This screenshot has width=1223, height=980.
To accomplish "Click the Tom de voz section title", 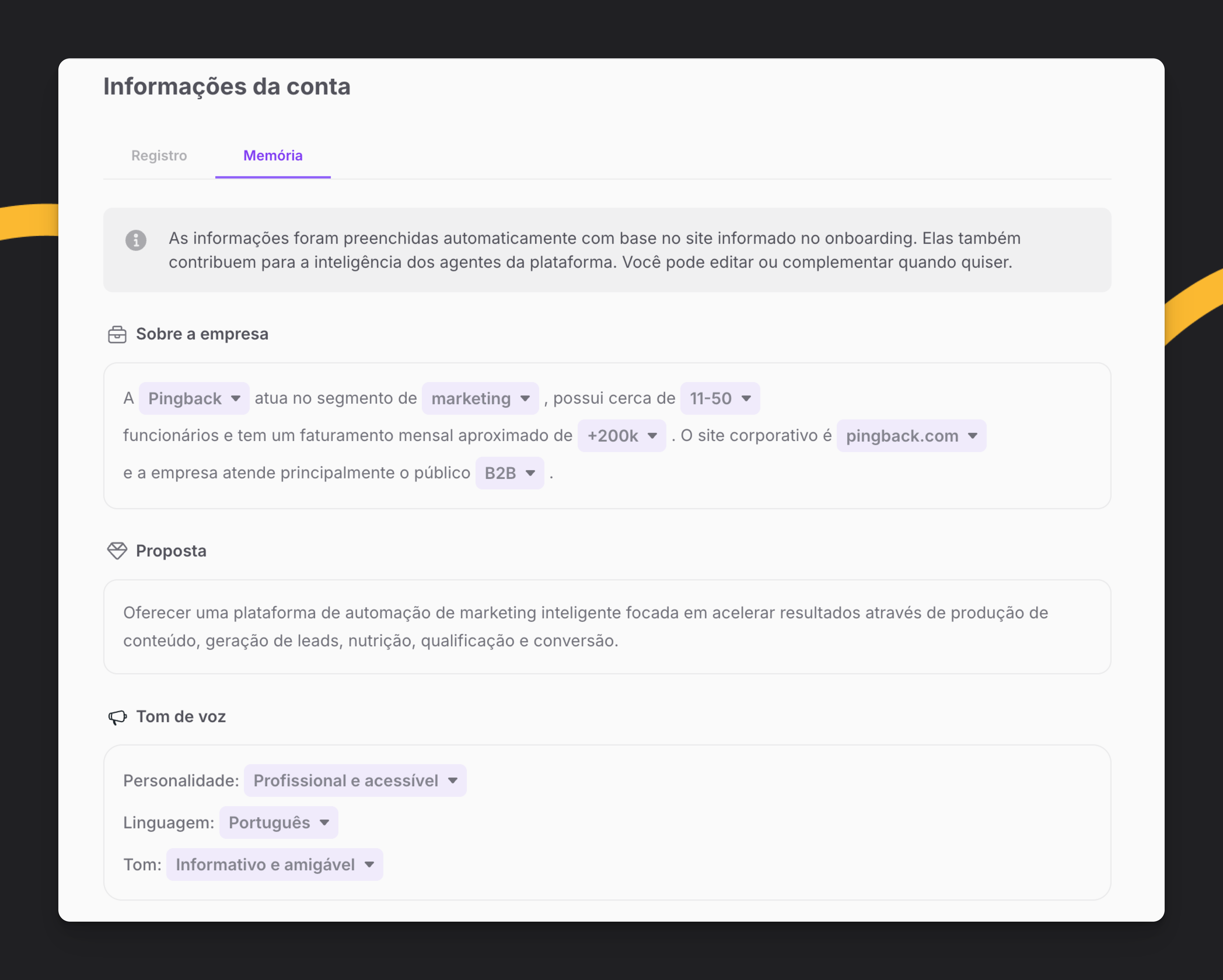I will [181, 717].
